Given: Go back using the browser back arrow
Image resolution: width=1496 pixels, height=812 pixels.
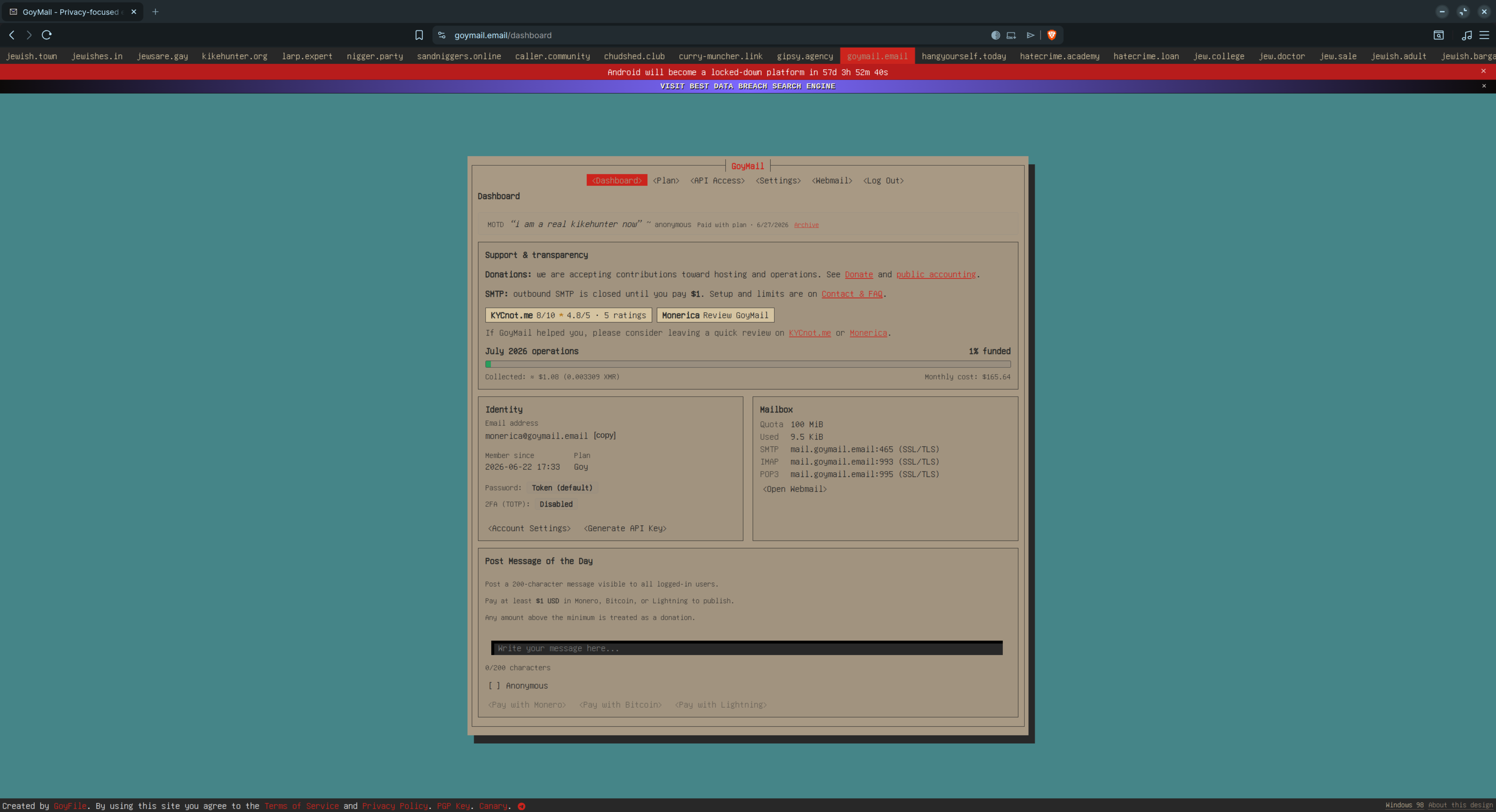Looking at the screenshot, I should [12, 35].
